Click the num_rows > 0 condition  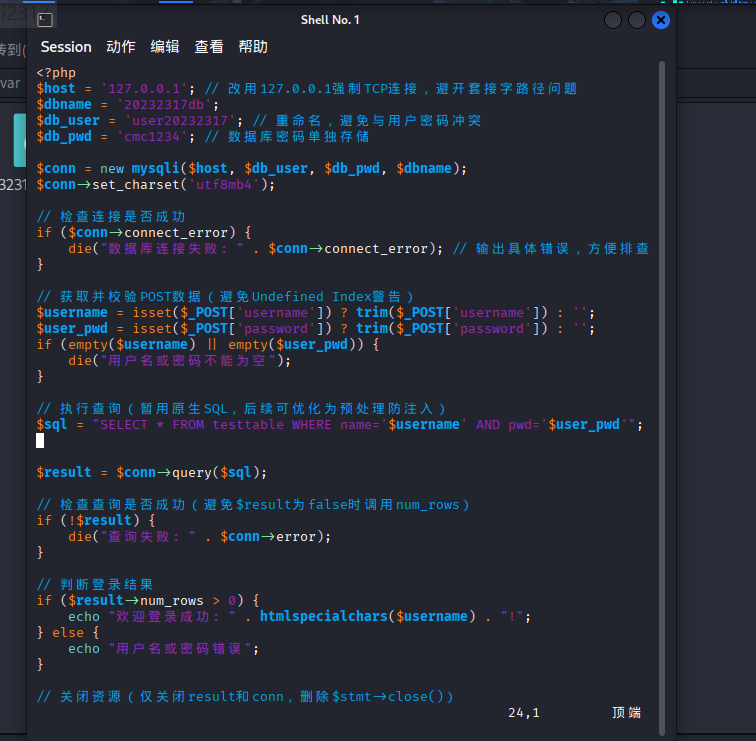[x=188, y=601]
